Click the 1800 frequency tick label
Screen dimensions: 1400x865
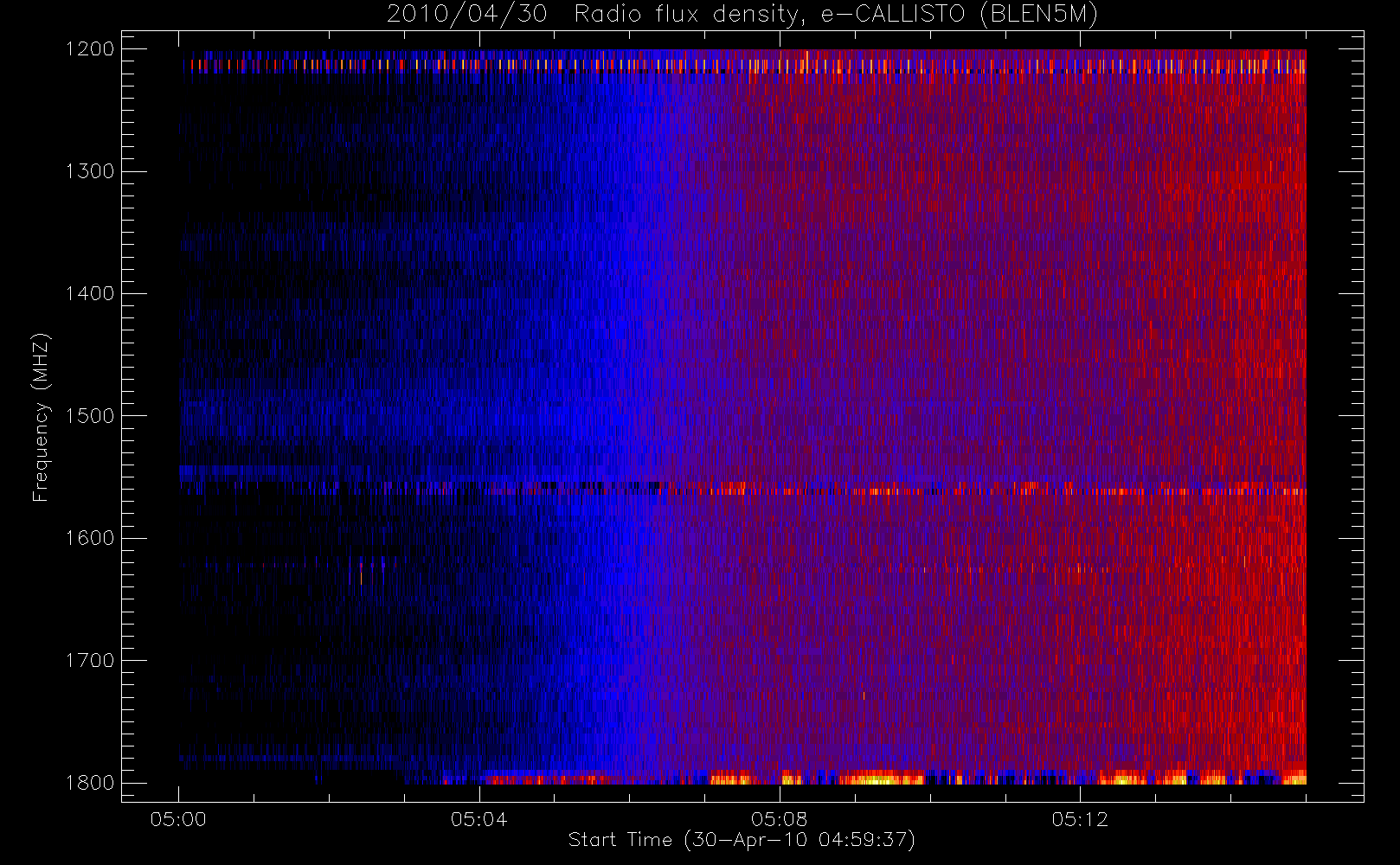pos(90,783)
